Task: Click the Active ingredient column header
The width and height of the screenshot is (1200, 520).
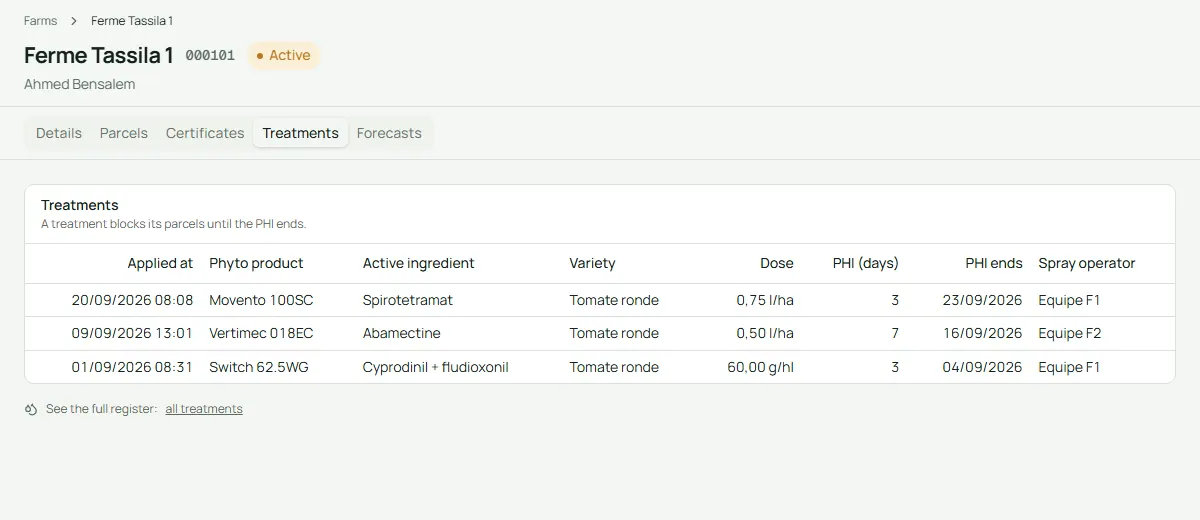Action: [x=419, y=263]
